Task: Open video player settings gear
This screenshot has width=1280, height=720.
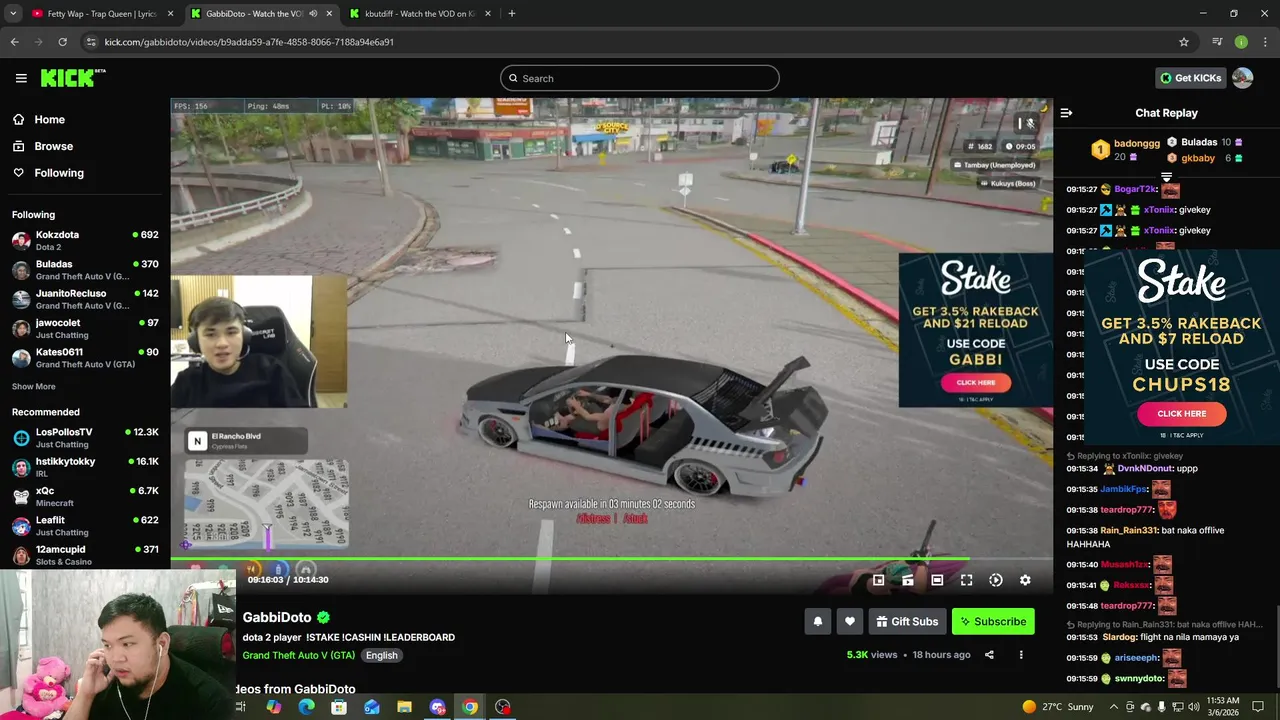Action: [1025, 580]
